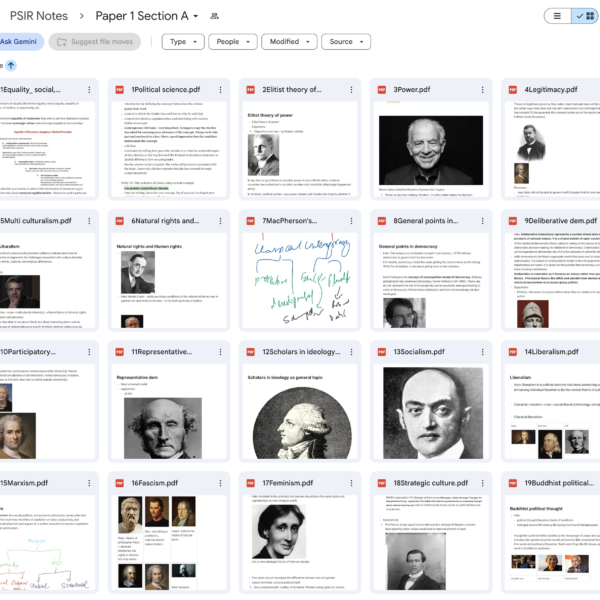Click Suggest file moves button
Image resolution: width=600 pixels, height=600 pixels.
(x=95, y=42)
